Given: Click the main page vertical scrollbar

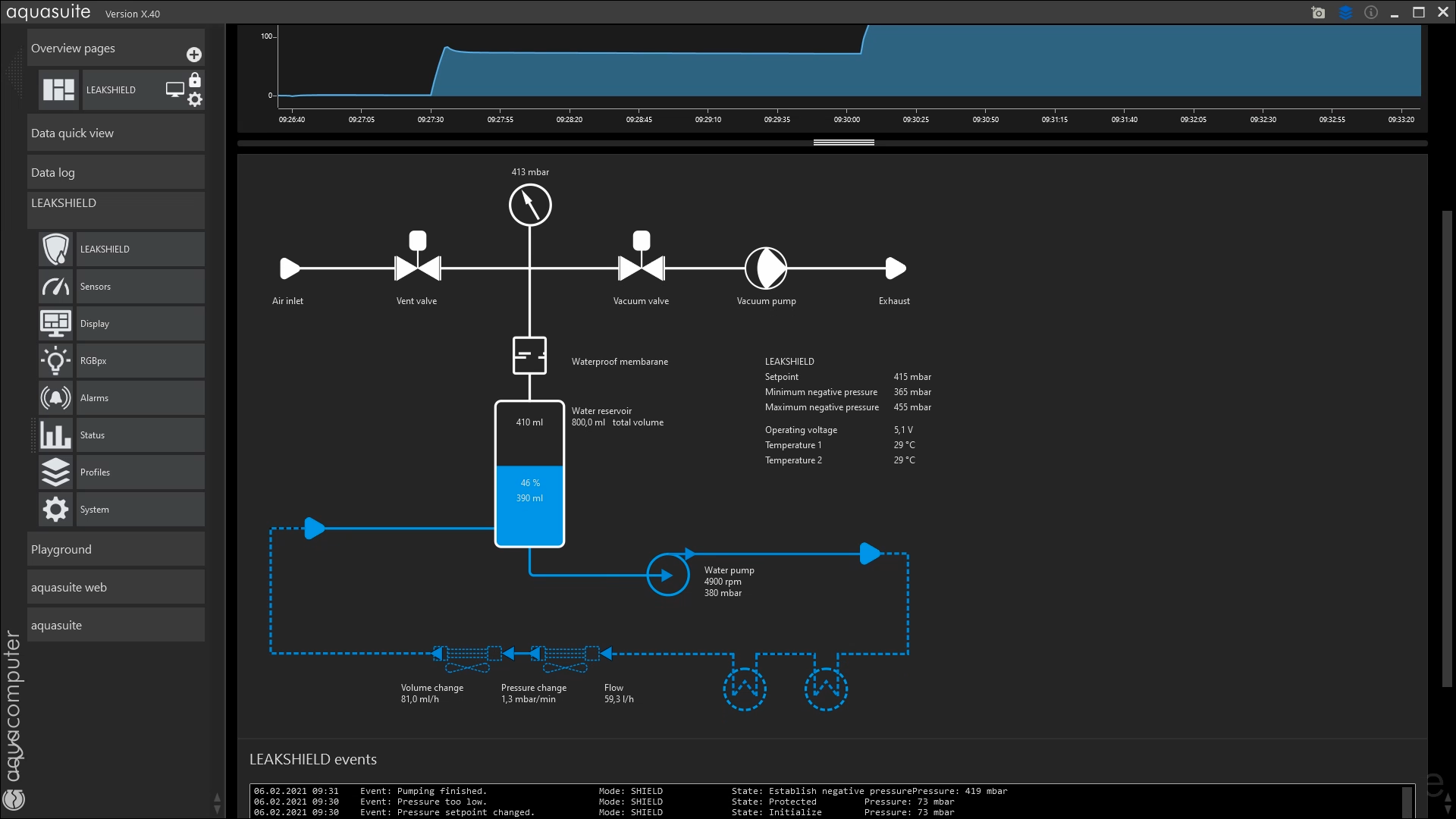Looking at the screenshot, I should click(1447, 447).
